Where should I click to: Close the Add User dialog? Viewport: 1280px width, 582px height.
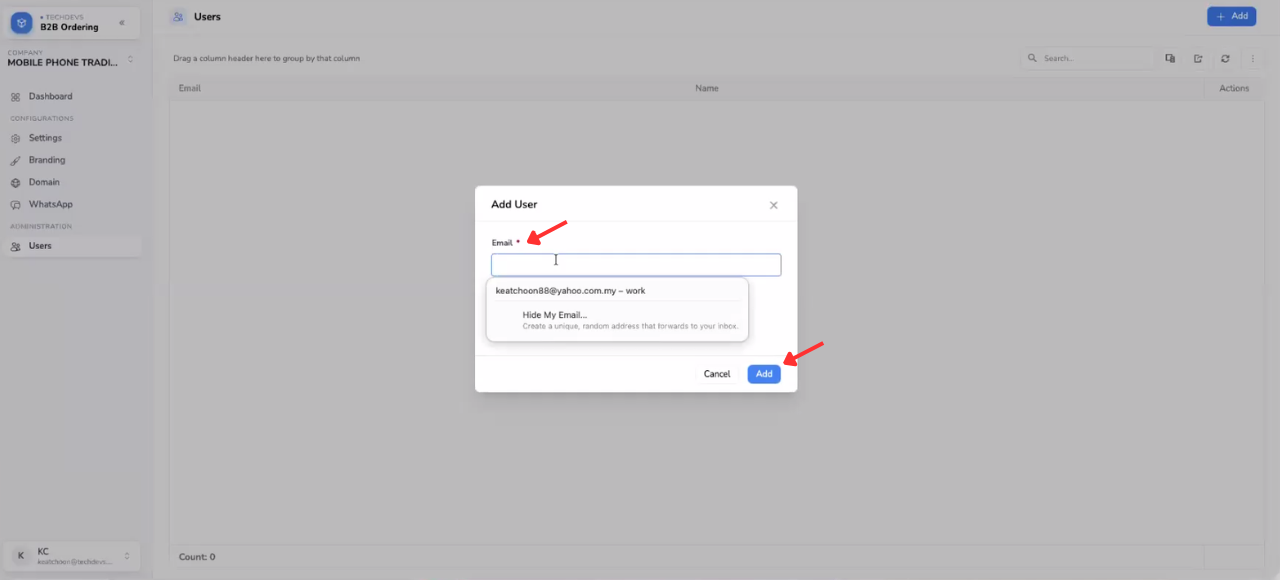point(773,205)
